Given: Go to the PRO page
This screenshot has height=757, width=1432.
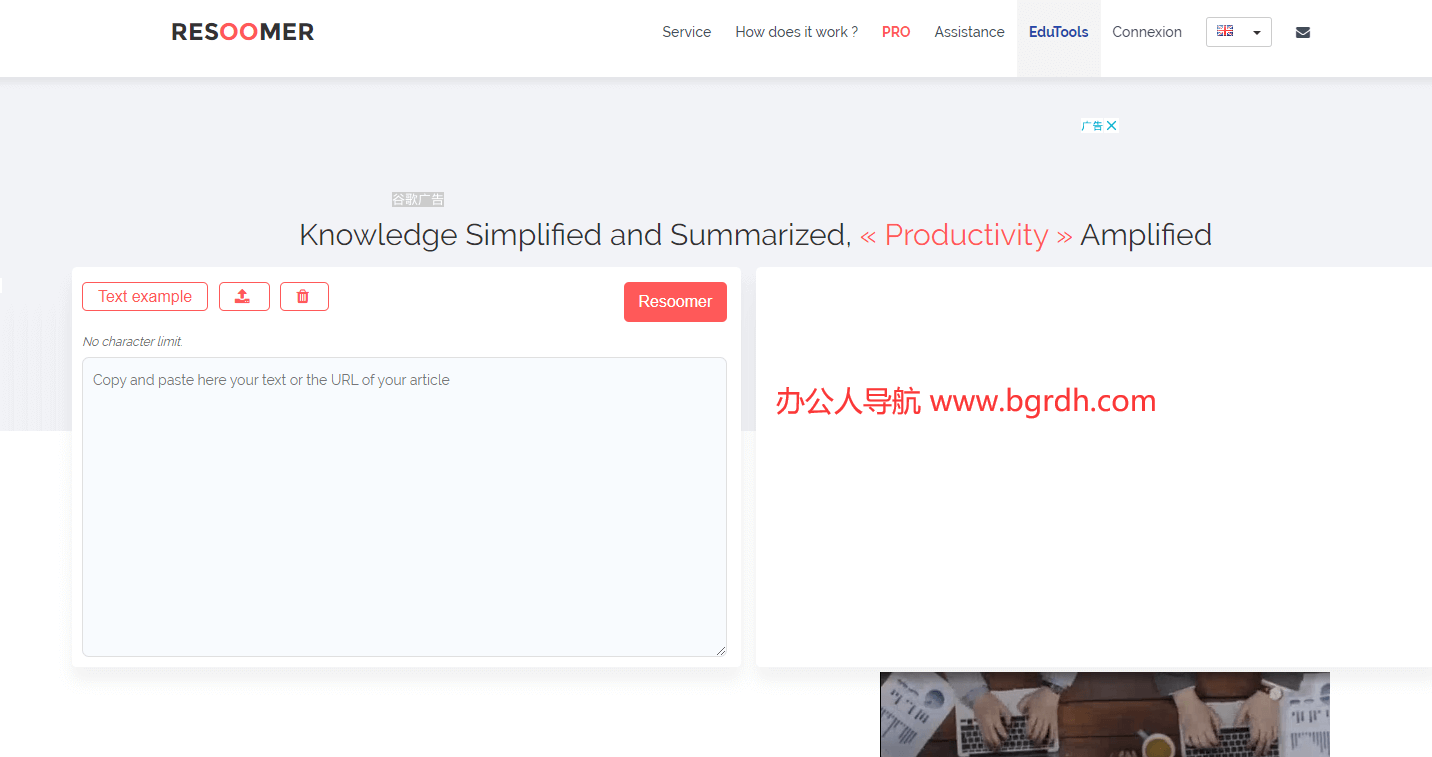Looking at the screenshot, I should point(896,32).
